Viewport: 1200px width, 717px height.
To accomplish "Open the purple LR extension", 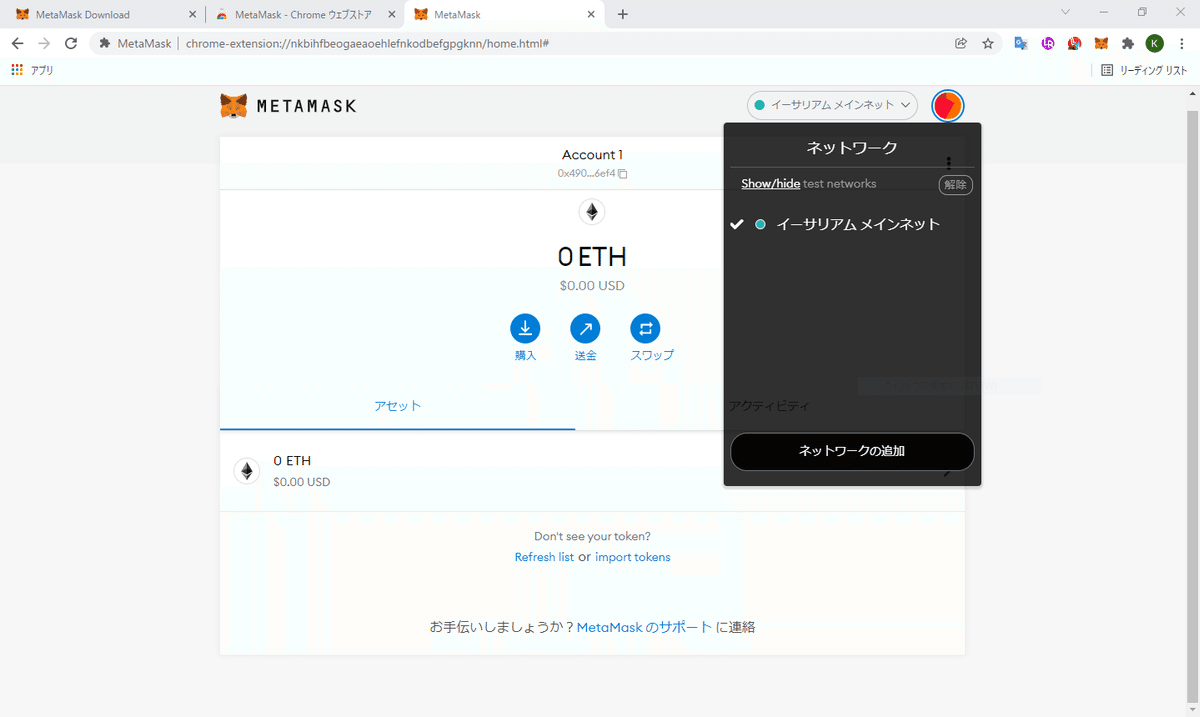I will [1048, 43].
